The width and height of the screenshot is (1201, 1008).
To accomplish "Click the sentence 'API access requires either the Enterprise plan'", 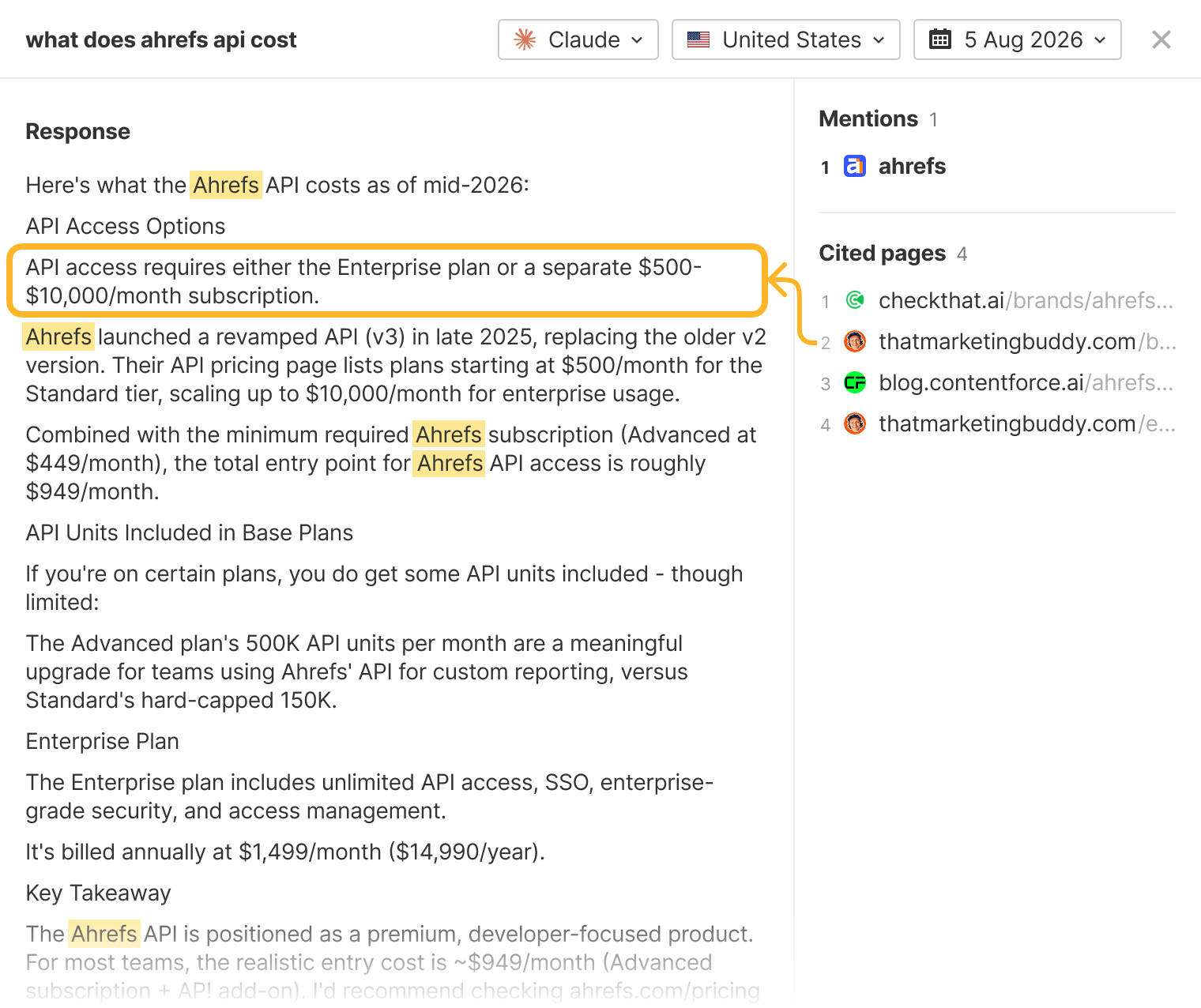I will tap(363, 281).
